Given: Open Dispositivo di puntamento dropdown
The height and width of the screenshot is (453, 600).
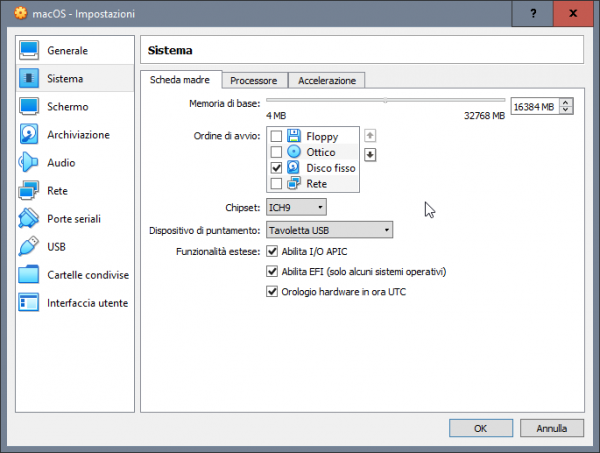Looking at the screenshot, I should coord(329,230).
